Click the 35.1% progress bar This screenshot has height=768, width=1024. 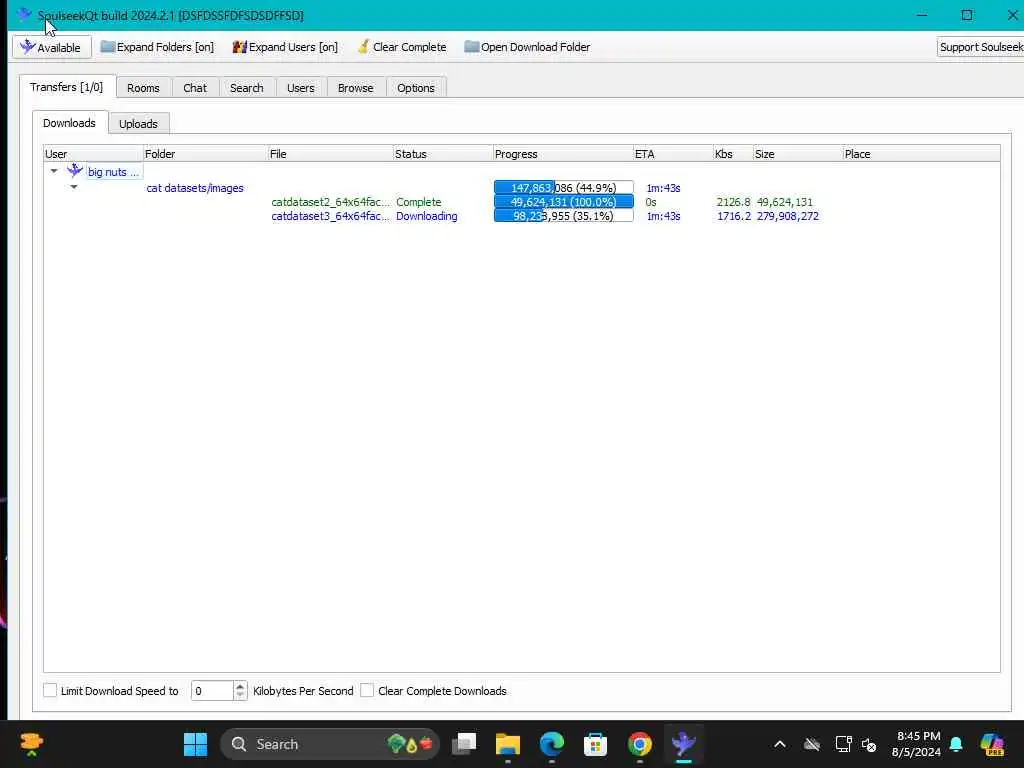(564, 216)
